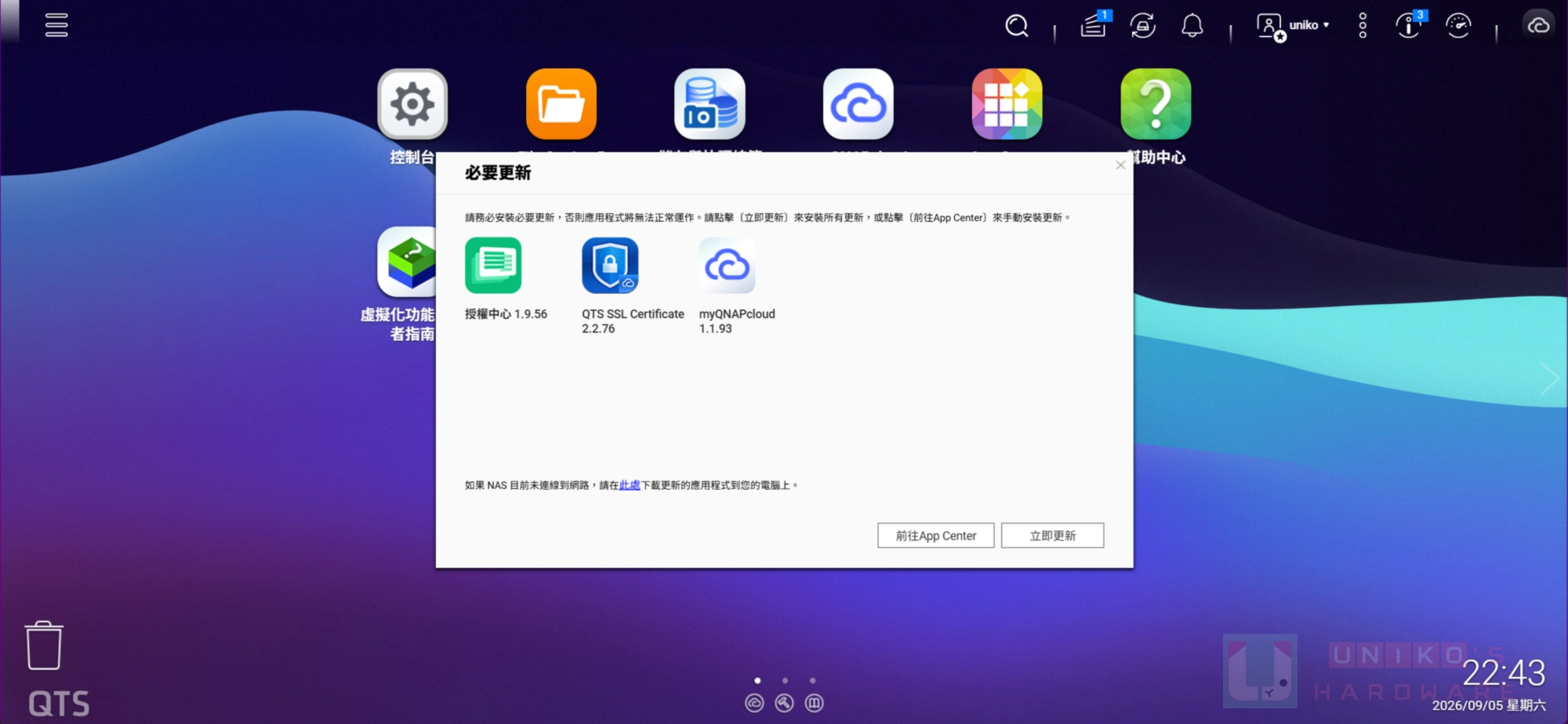
Task: Open Storage & Snapshots desktop icon
Action: tap(710, 104)
